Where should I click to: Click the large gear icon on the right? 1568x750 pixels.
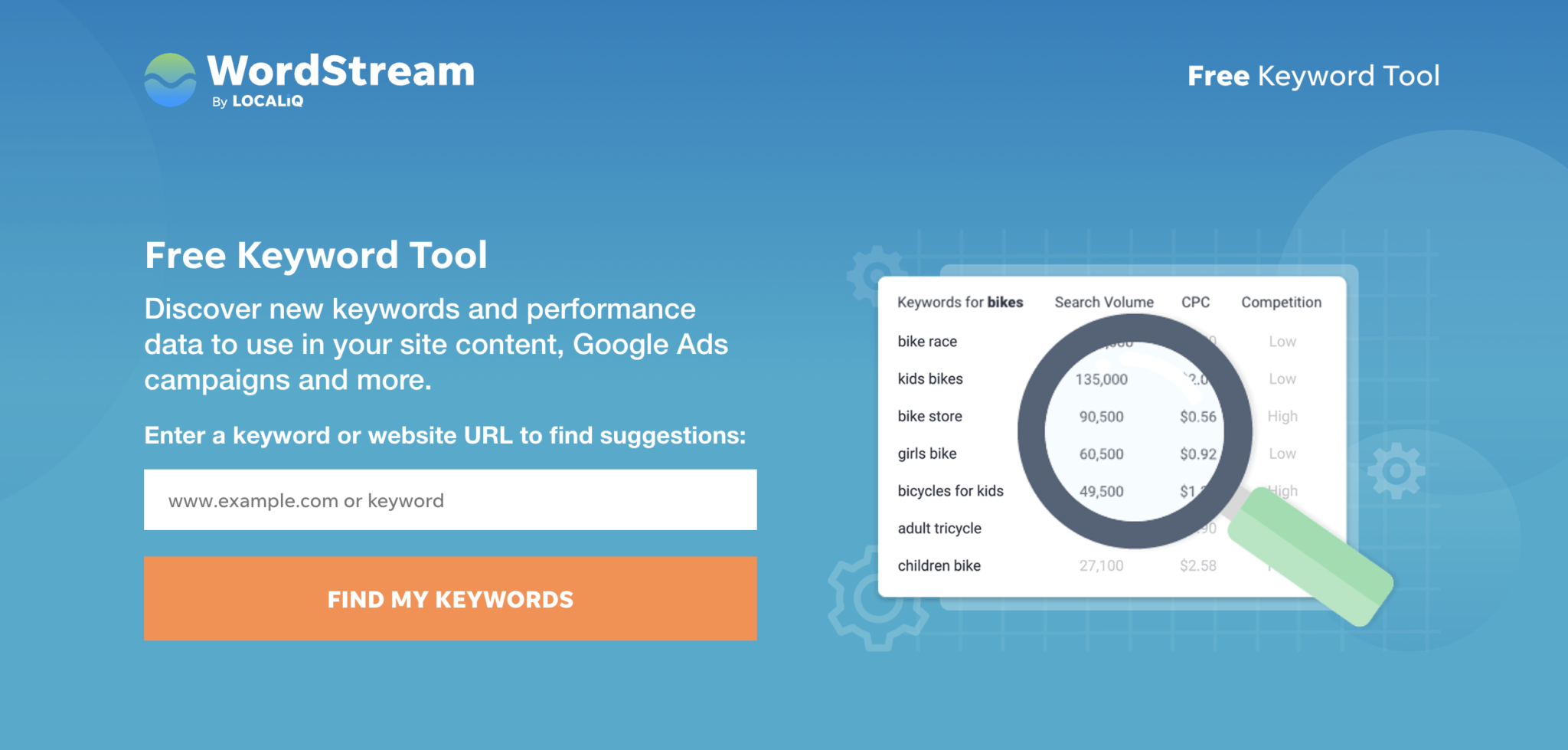coord(1398,468)
